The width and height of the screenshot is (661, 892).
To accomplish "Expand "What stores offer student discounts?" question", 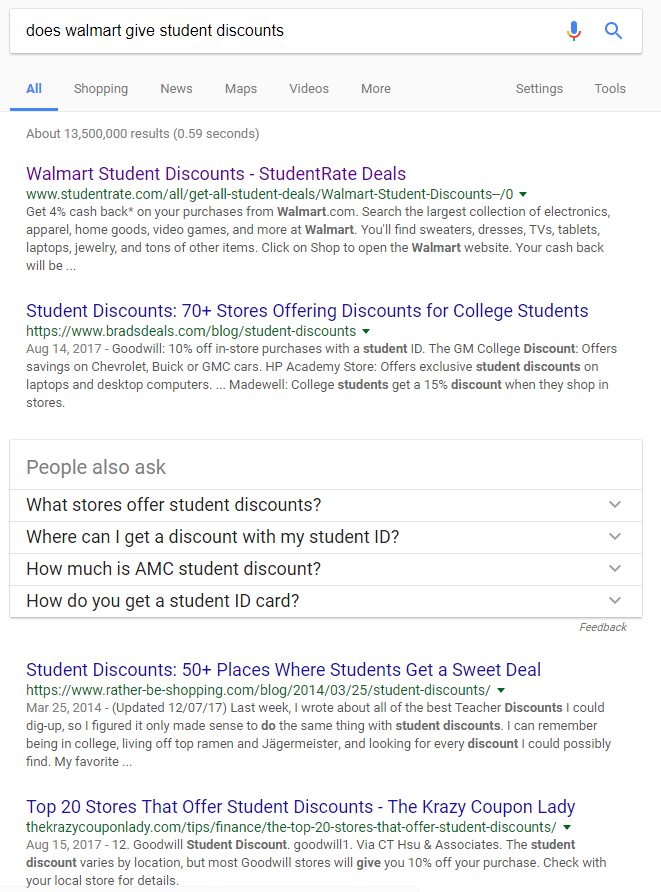I will 326,505.
